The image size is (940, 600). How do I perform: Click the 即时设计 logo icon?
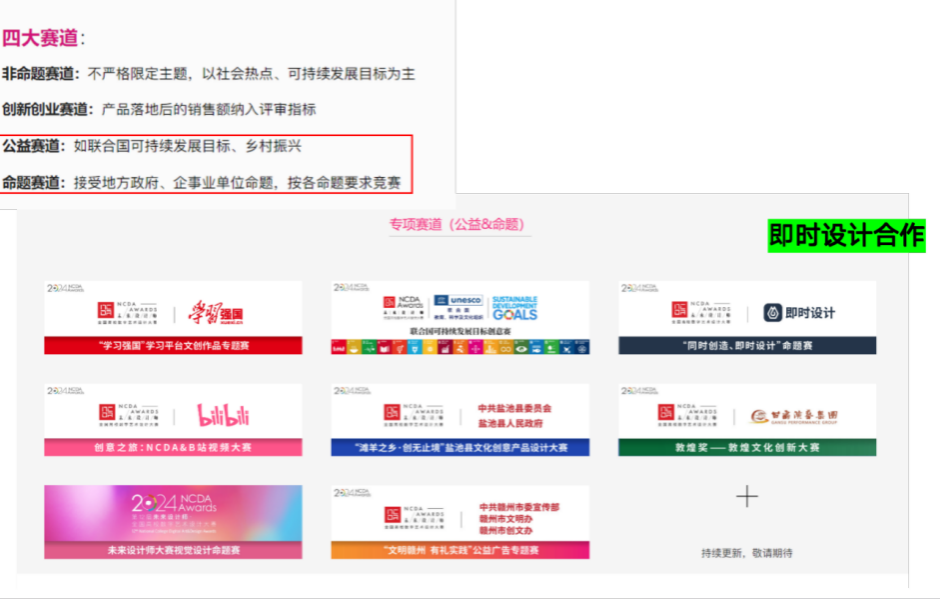[x=774, y=313]
